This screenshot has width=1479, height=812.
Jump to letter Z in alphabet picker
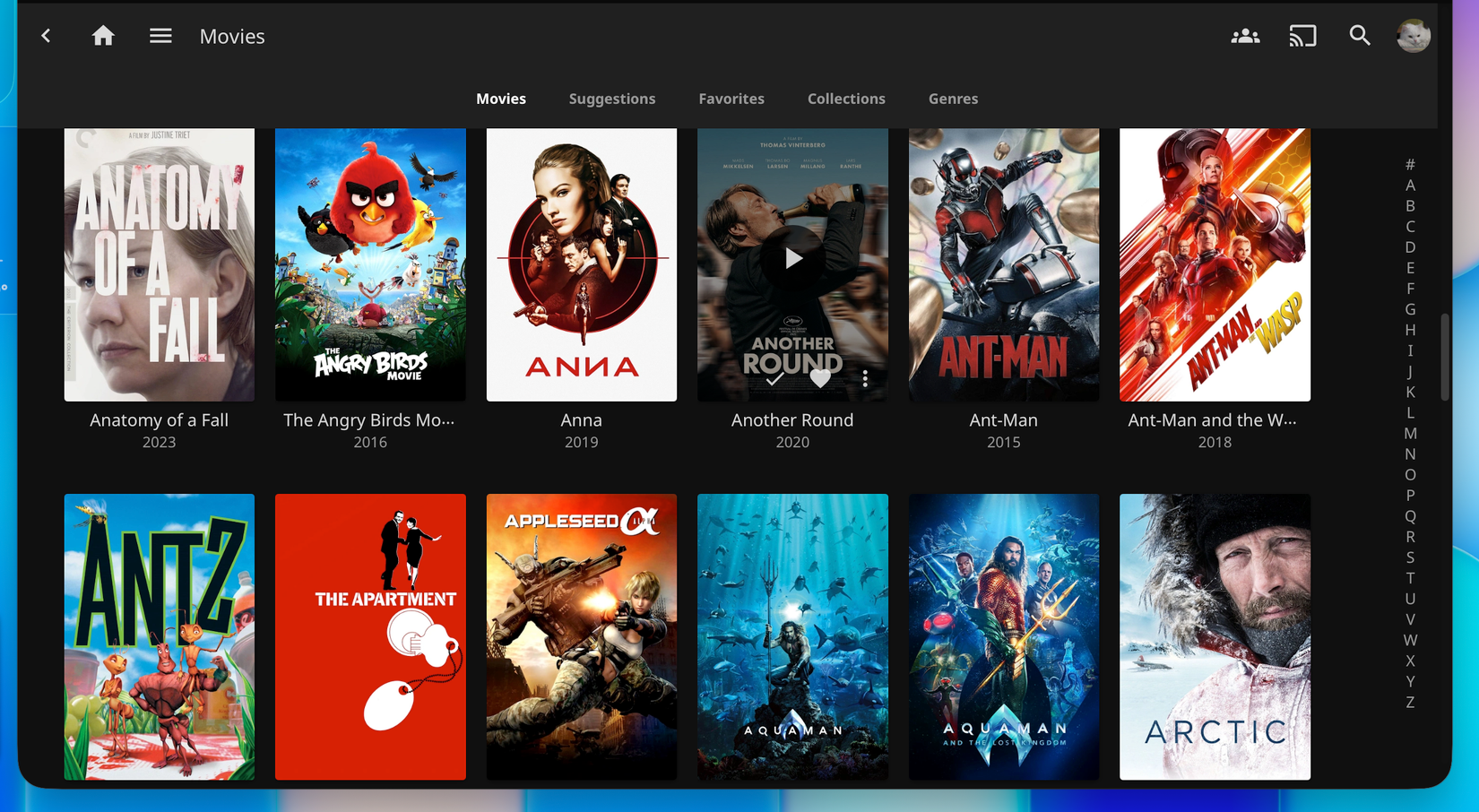[1410, 702]
